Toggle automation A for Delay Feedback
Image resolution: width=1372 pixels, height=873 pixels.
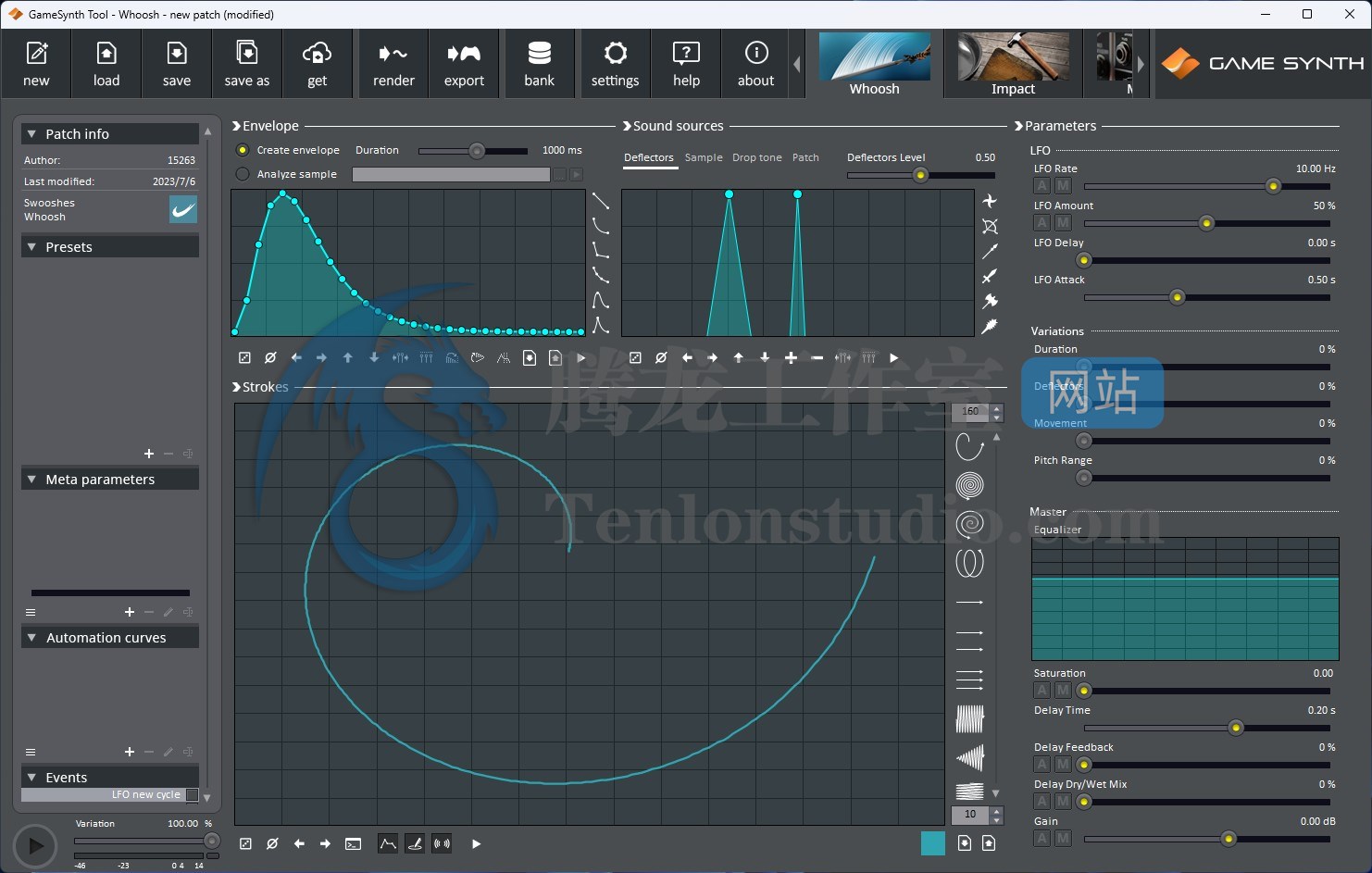click(x=1042, y=765)
